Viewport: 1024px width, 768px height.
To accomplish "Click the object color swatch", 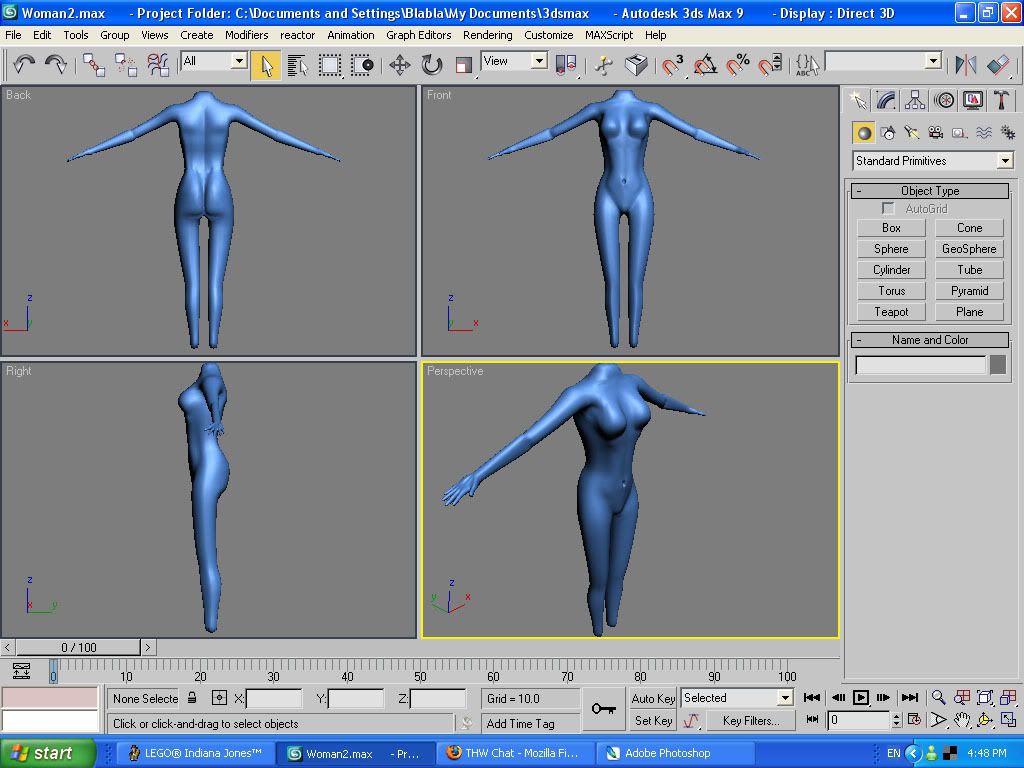I will click(997, 364).
